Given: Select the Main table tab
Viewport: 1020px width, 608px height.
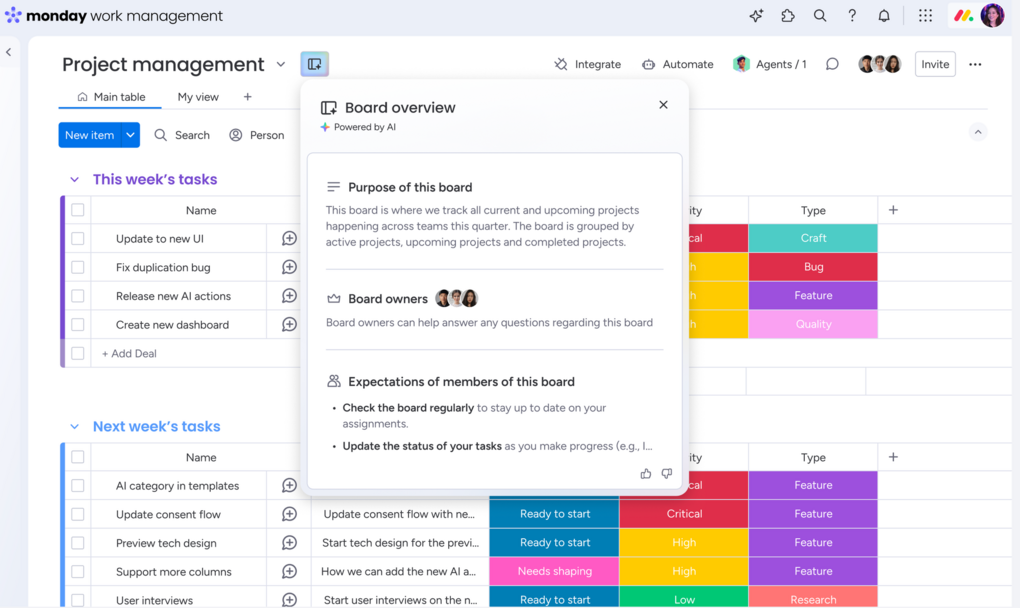Looking at the screenshot, I should pos(111,97).
